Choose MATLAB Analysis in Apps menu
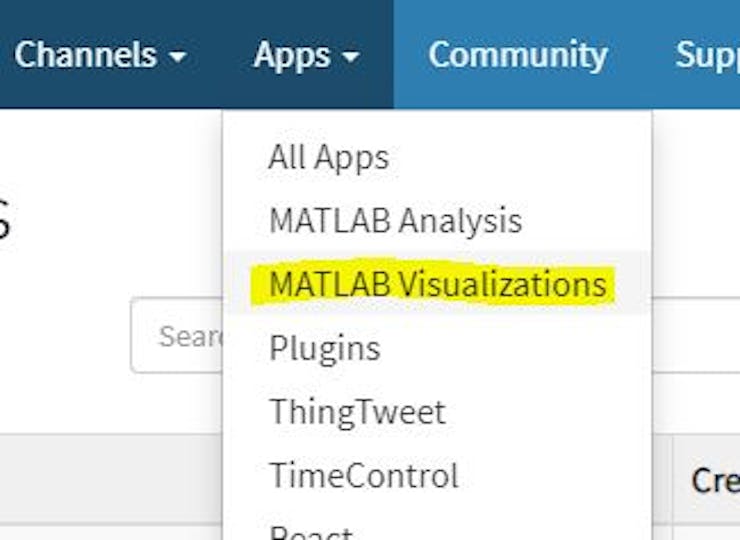The height and width of the screenshot is (540, 740). (x=395, y=220)
